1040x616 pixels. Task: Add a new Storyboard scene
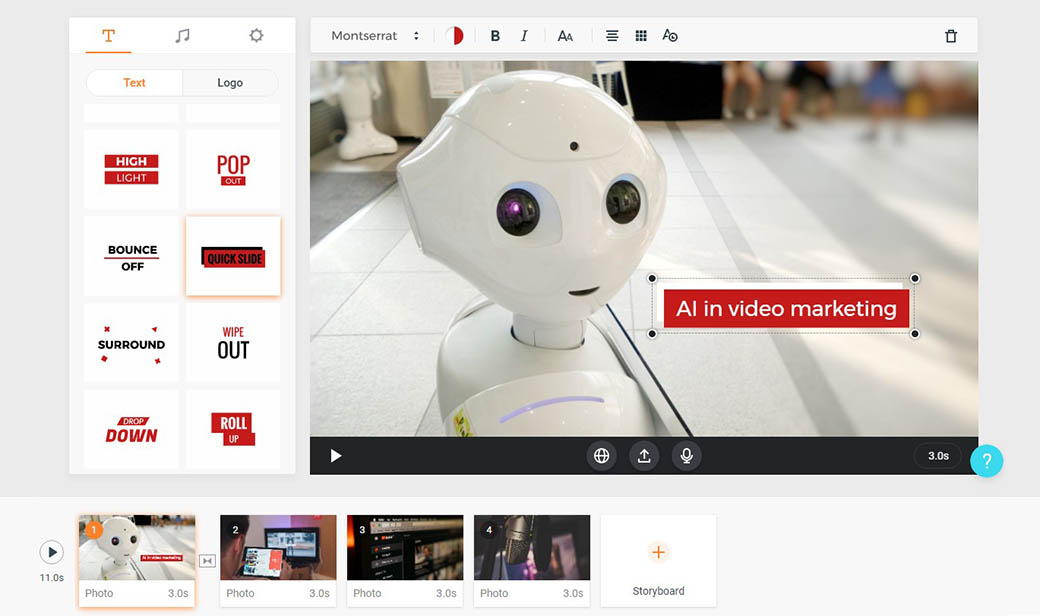658,560
